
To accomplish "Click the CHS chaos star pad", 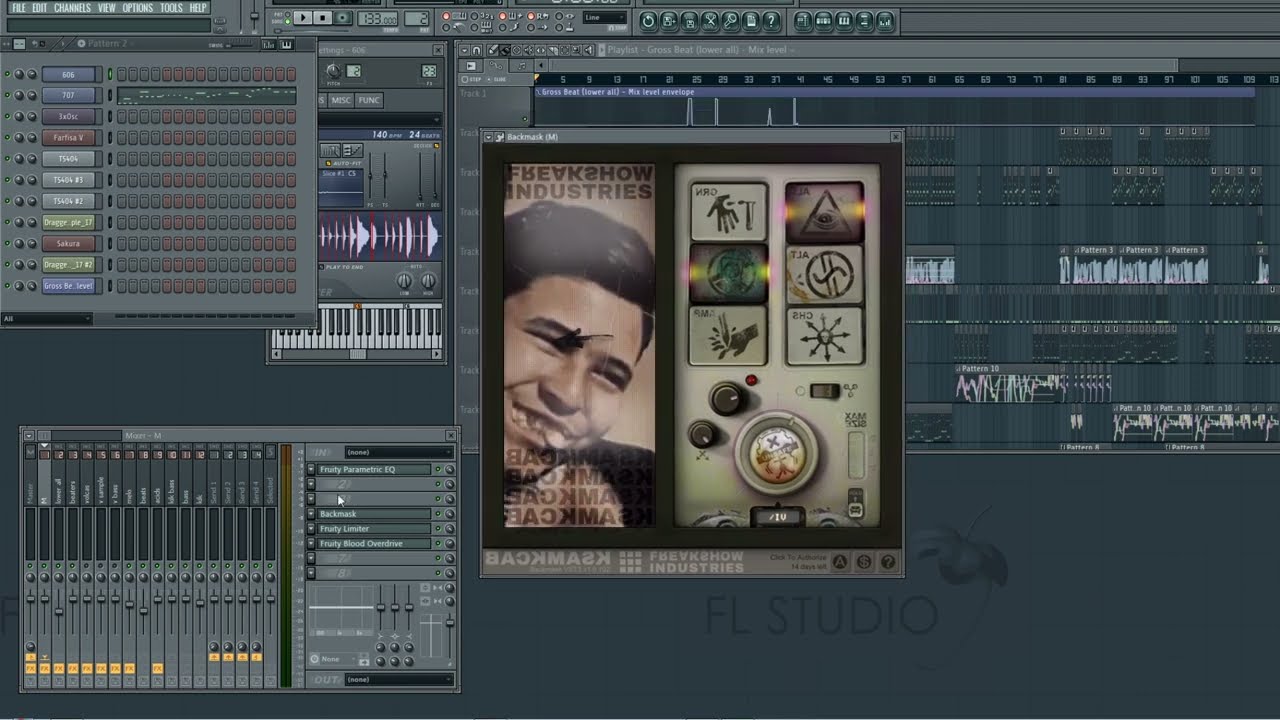I will (x=824, y=336).
